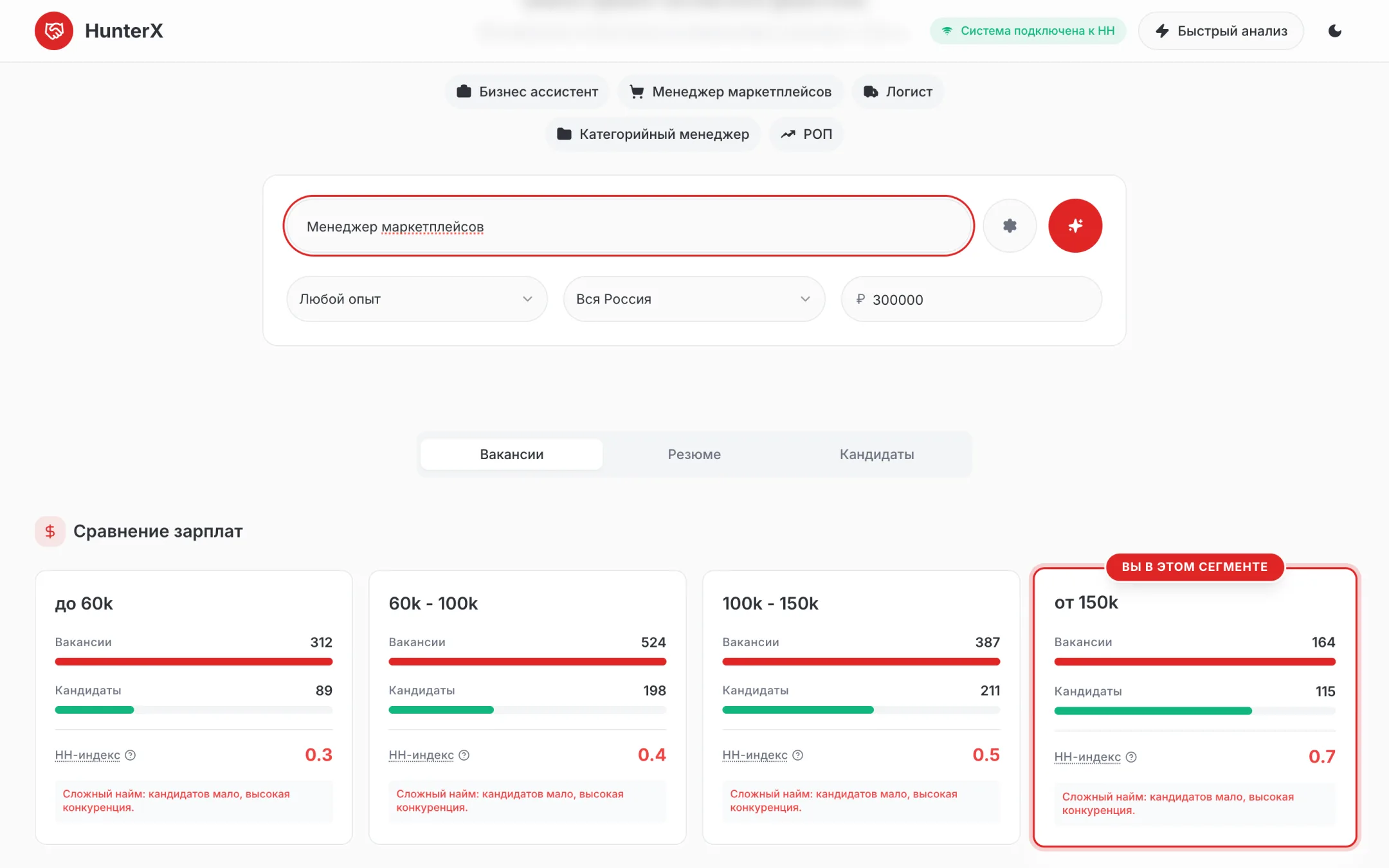
Task: Click the 60k - 100k card title
Action: [x=433, y=604]
